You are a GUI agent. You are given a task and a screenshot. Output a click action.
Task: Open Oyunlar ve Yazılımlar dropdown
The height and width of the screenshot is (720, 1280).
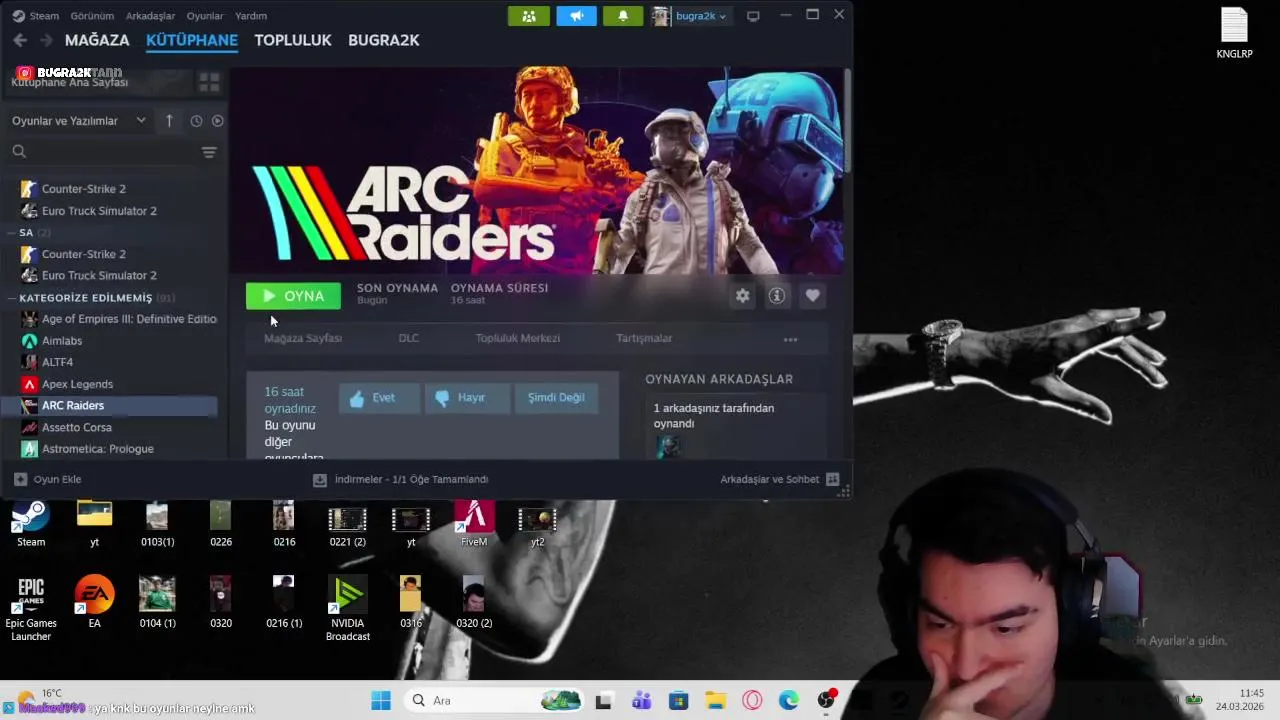[x=78, y=121]
